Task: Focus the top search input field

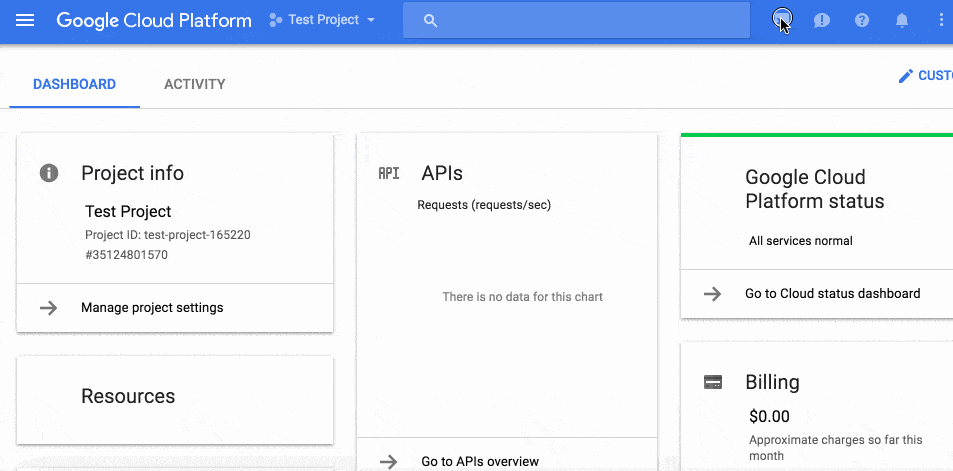Action: coord(576,20)
